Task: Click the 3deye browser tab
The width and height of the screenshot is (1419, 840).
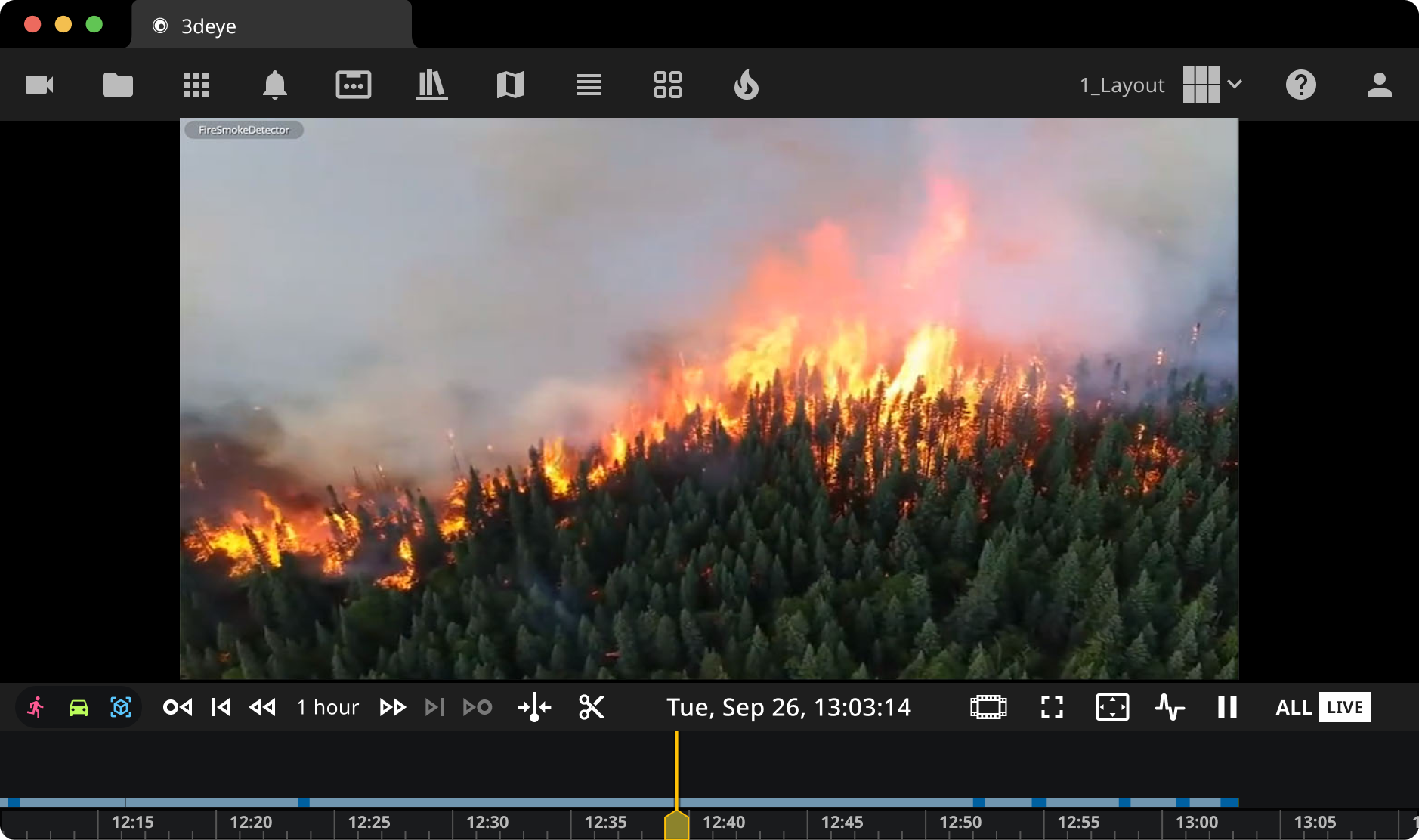Action: tap(272, 26)
